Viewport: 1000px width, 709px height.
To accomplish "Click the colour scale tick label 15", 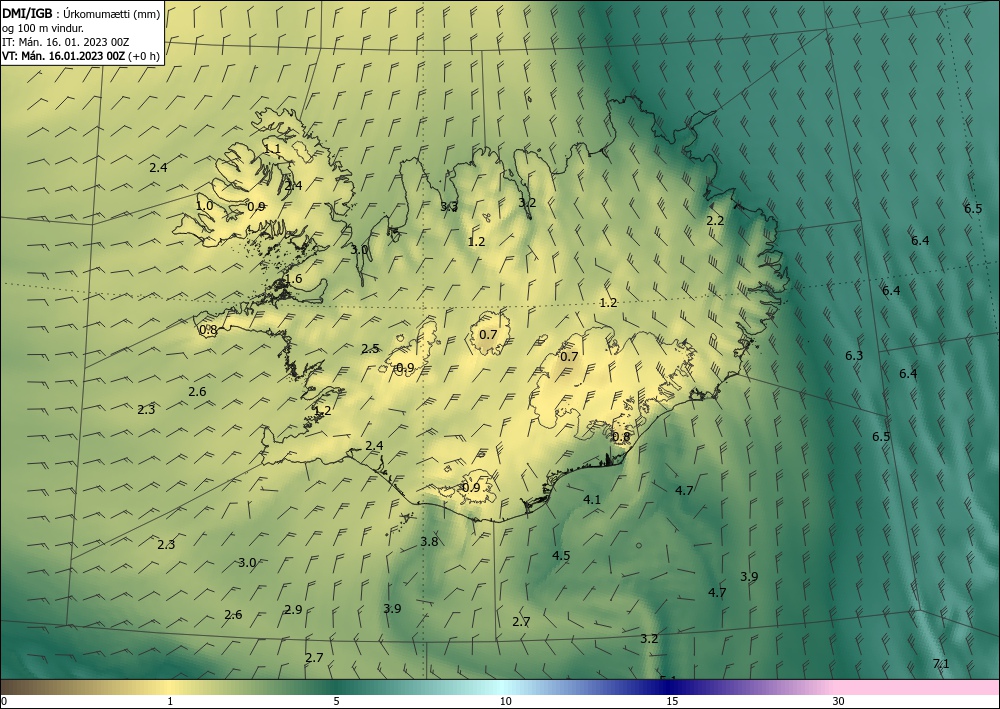I will (x=672, y=702).
